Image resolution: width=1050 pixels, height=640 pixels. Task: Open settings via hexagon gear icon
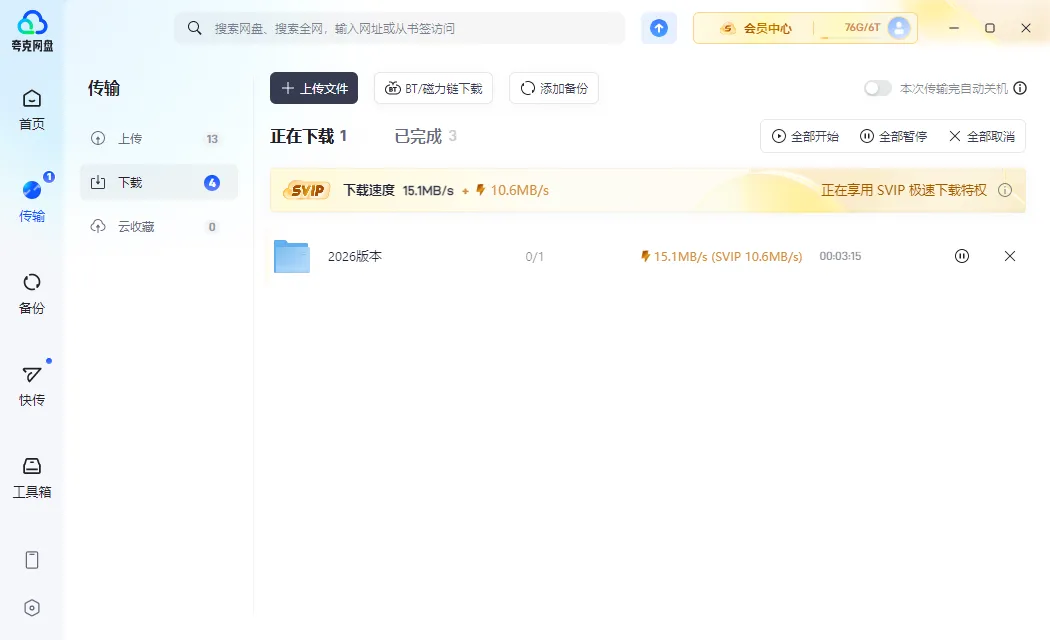[x=31, y=608]
